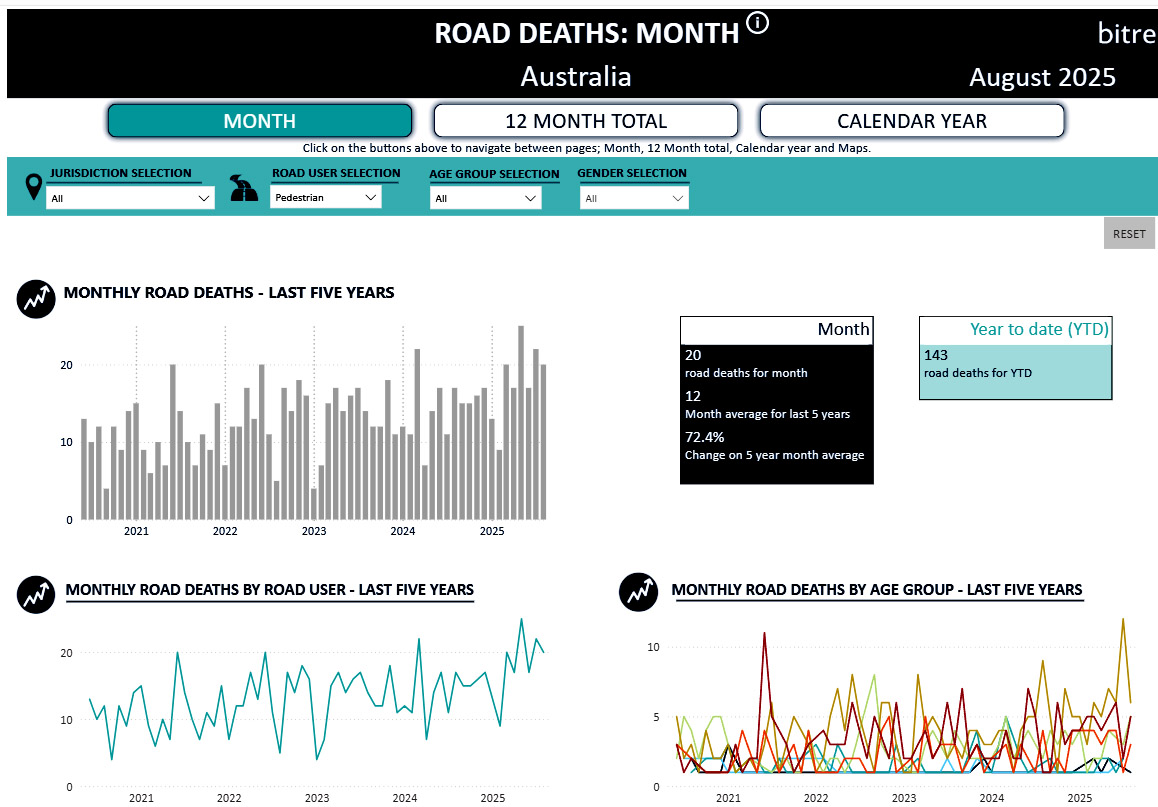
Task: Click the info icon beside Road Deaths title
Action: click(x=758, y=23)
